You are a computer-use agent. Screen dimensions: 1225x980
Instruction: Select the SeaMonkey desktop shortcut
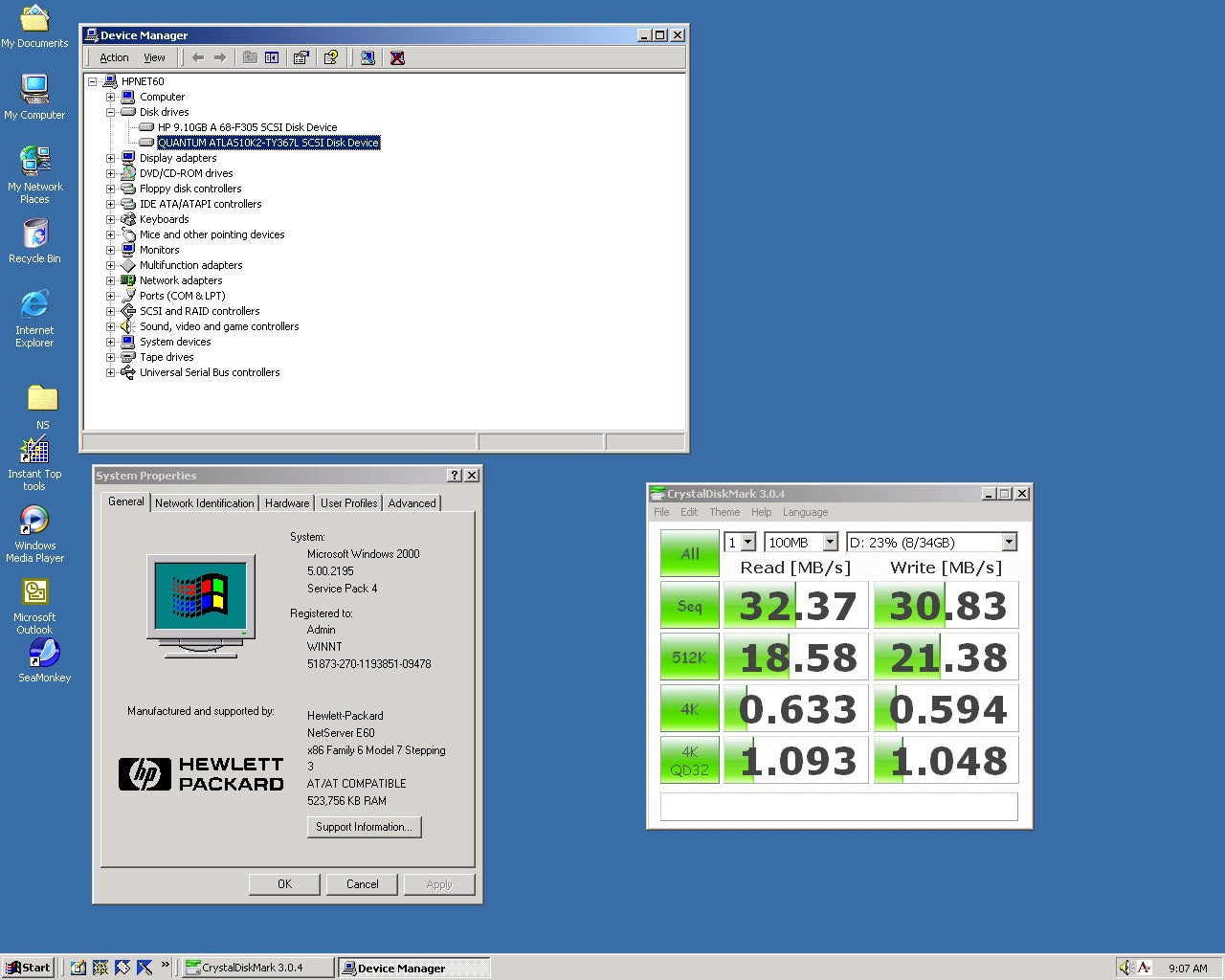tap(44, 660)
